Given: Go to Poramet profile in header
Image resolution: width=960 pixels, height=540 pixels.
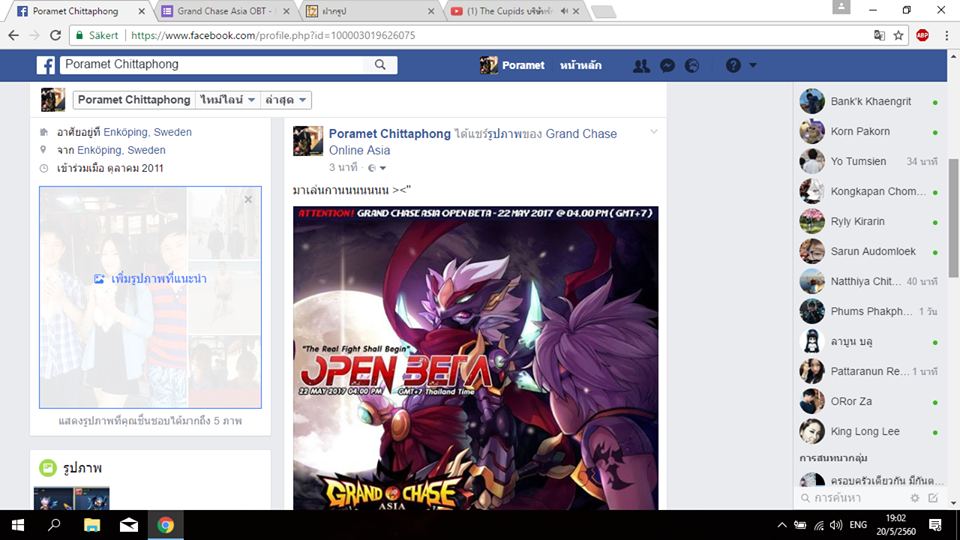Looking at the screenshot, I should coord(512,65).
